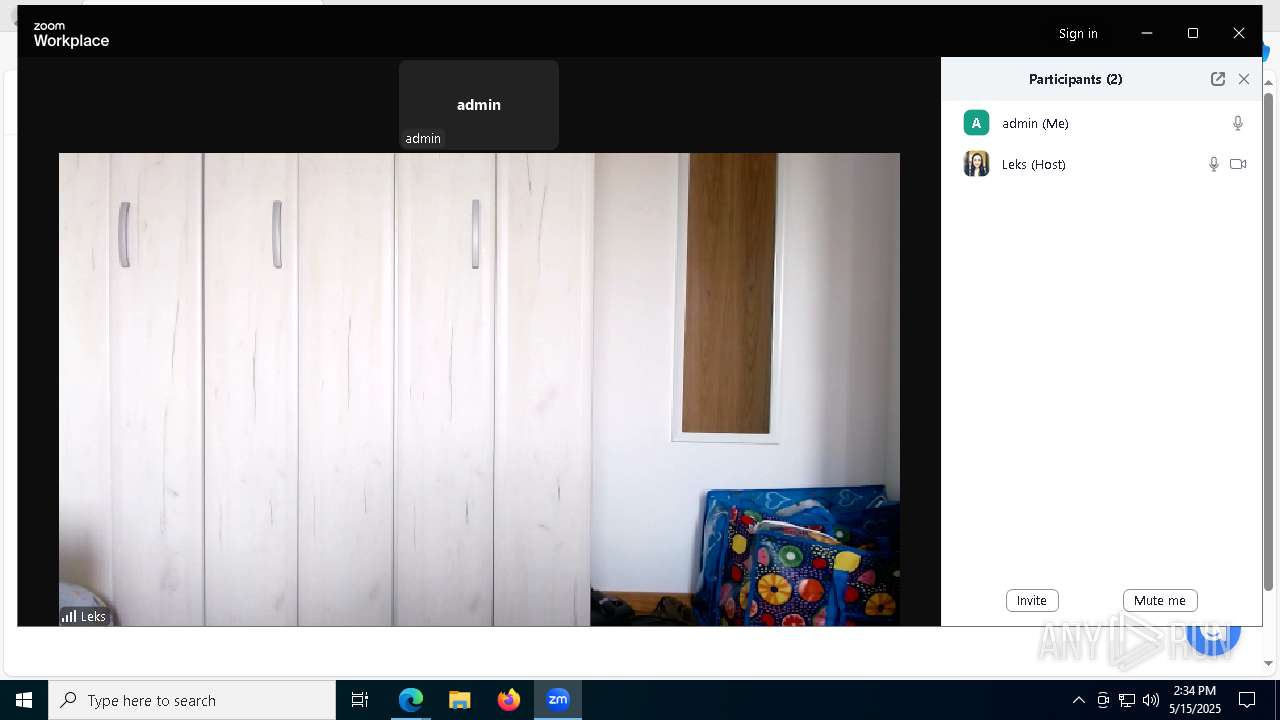Click the Zoom Workplace logo

pyautogui.click(x=71, y=34)
